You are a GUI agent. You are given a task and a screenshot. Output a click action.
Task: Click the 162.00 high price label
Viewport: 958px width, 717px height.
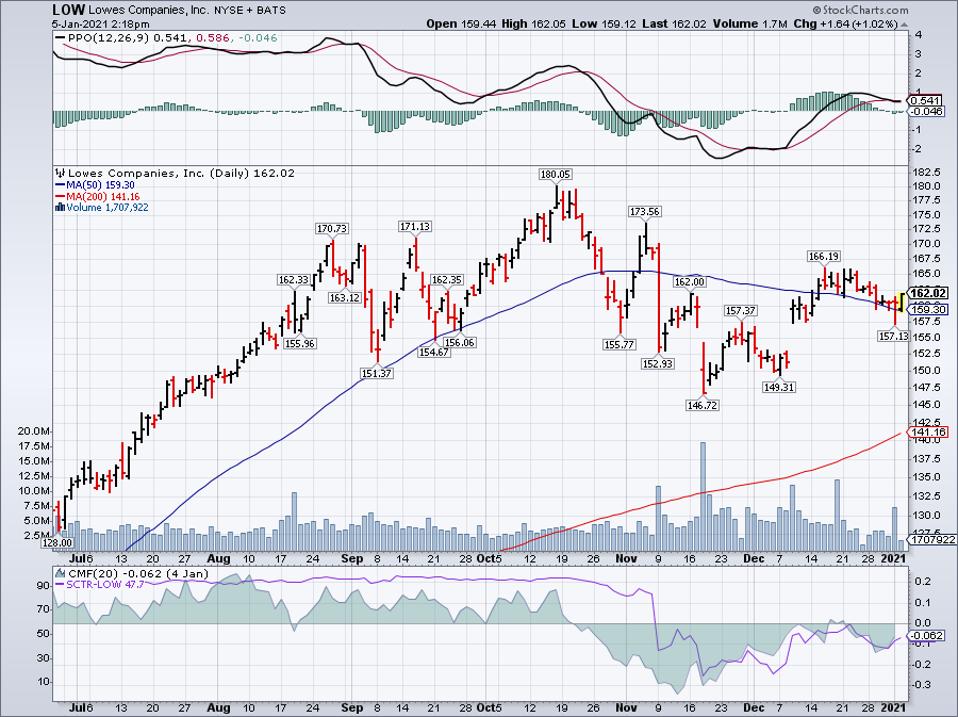click(x=689, y=282)
